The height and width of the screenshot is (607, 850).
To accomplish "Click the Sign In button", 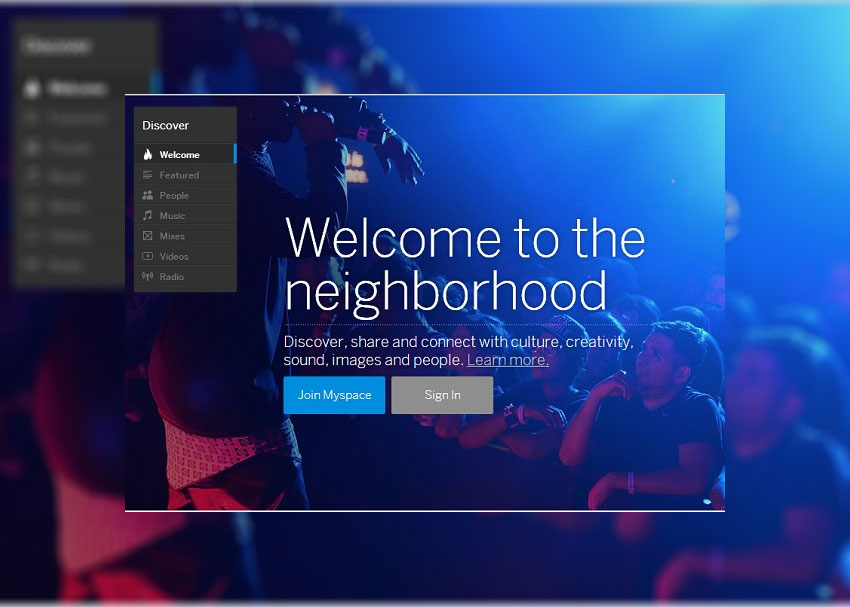I will point(442,395).
